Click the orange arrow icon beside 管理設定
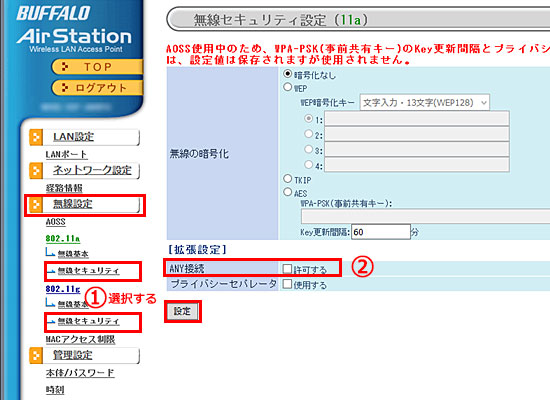Viewport: 550px width, 400px height. coord(36,355)
